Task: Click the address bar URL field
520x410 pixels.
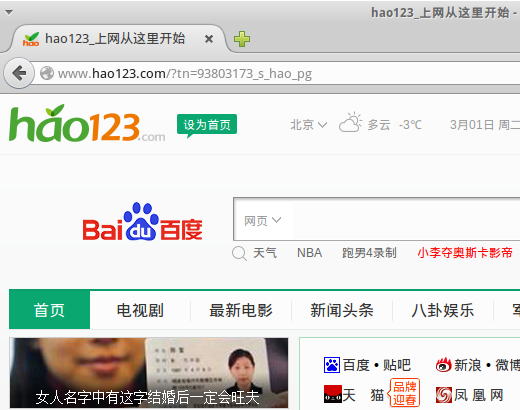Action: [277, 74]
